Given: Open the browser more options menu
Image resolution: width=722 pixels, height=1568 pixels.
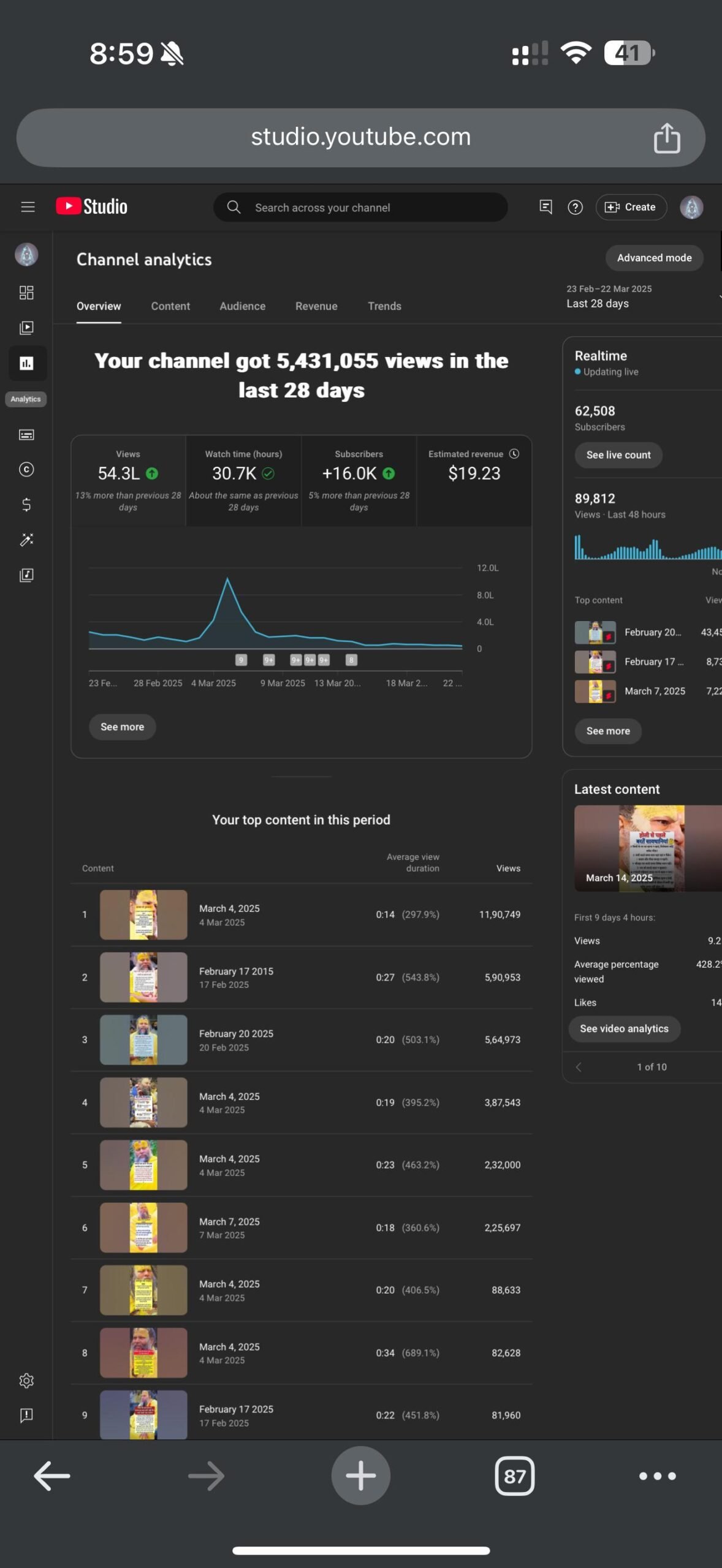Looking at the screenshot, I should tap(657, 1476).
